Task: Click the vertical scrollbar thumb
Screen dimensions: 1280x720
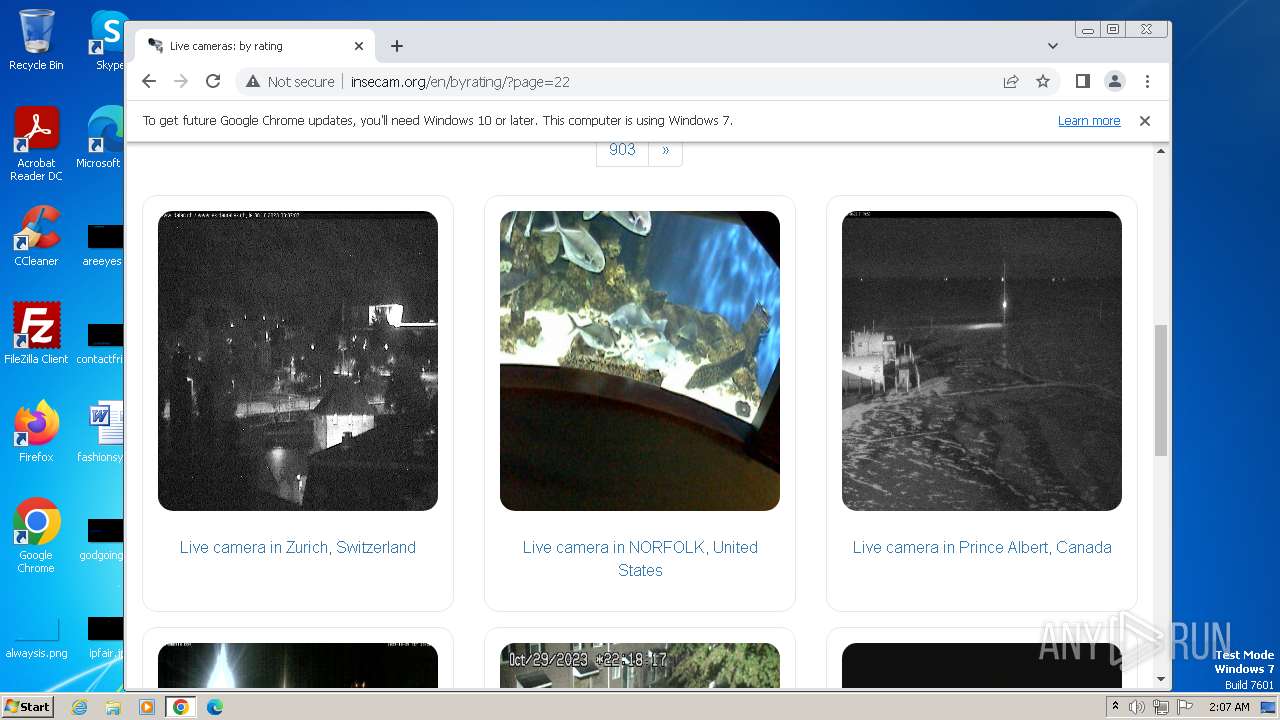Action: (1161, 390)
